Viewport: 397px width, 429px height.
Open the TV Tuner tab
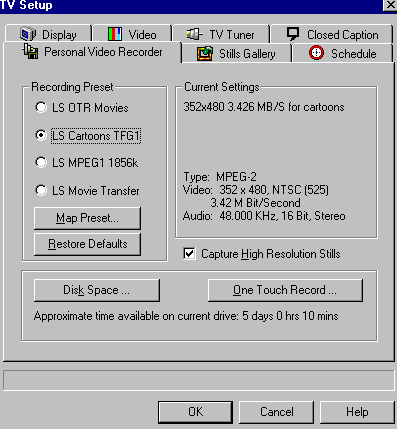point(221,34)
